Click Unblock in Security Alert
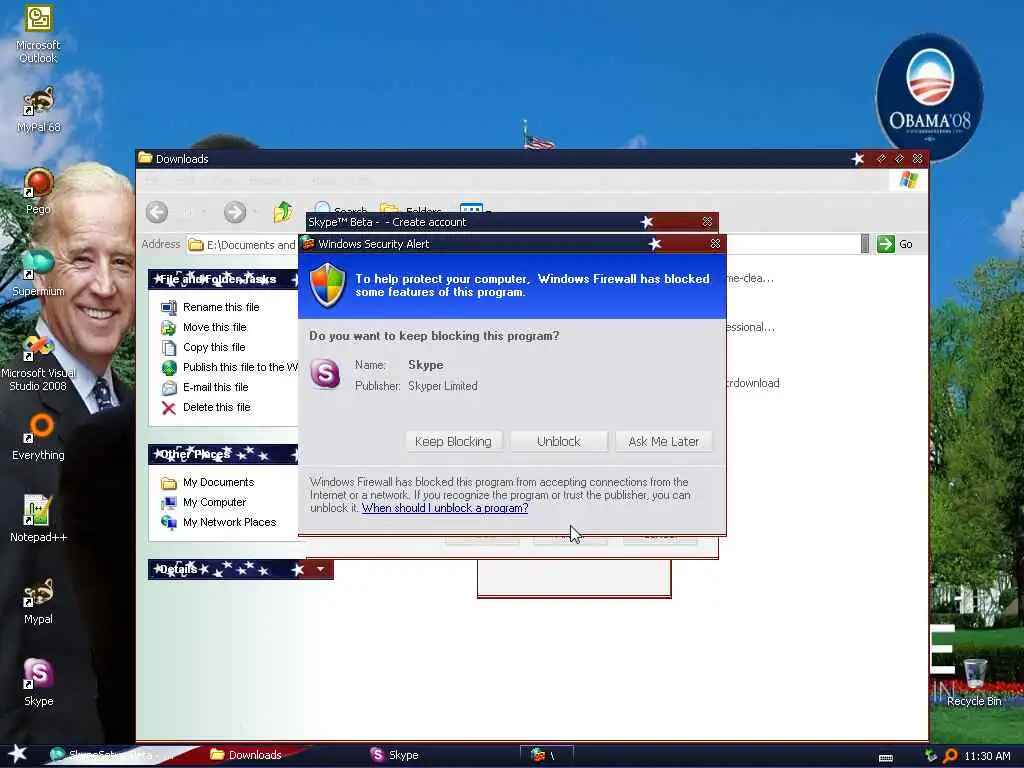The width and height of the screenshot is (1024, 768). (558, 441)
